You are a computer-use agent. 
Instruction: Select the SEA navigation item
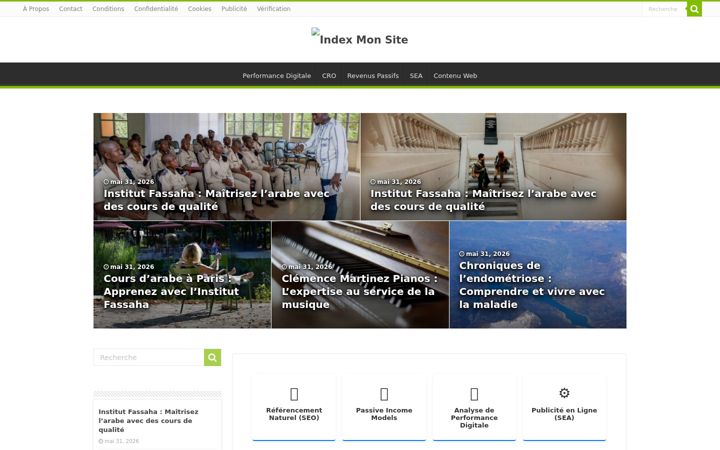click(x=416, y=76)
